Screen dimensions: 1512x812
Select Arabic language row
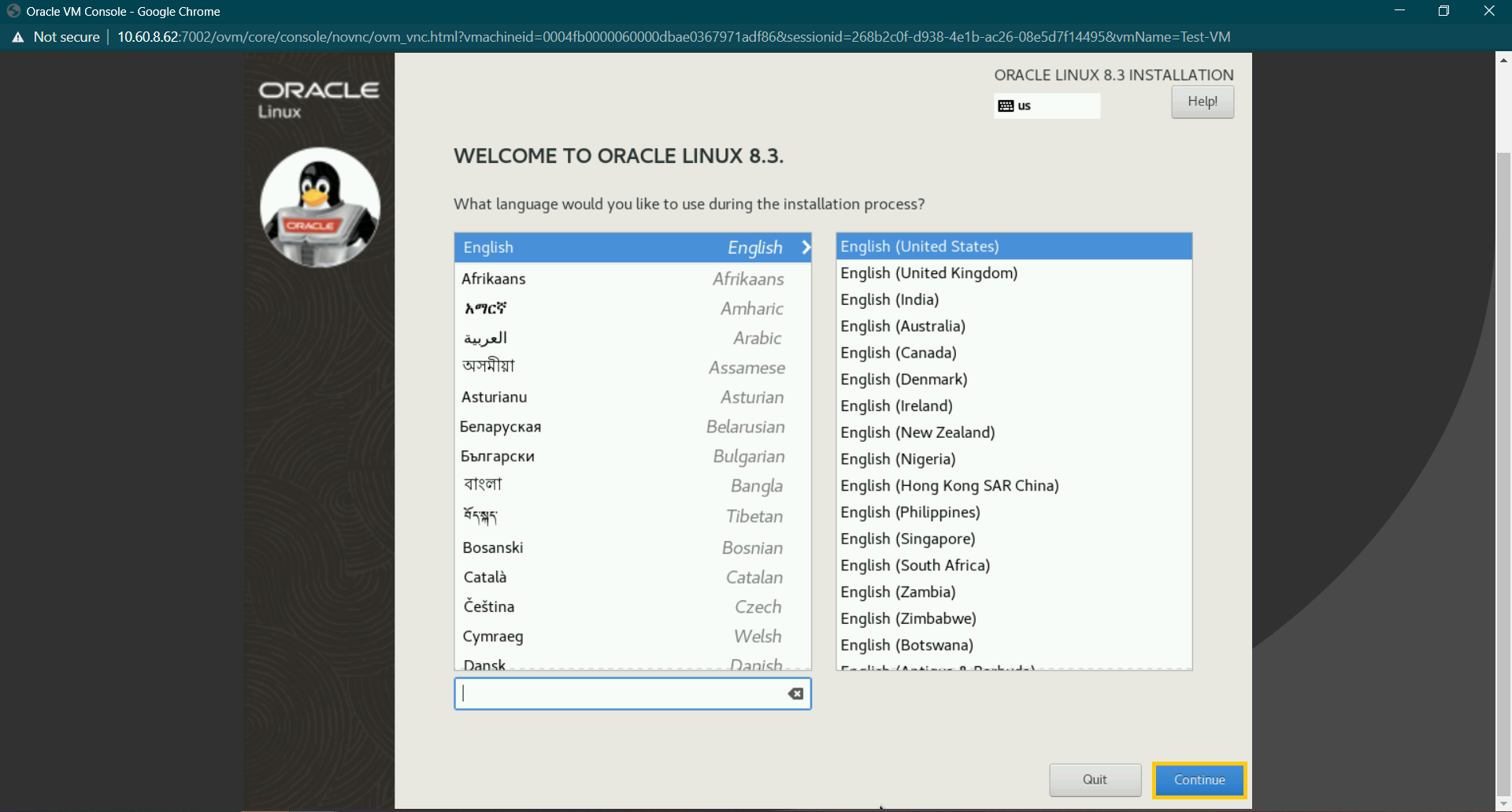[633, 338]
